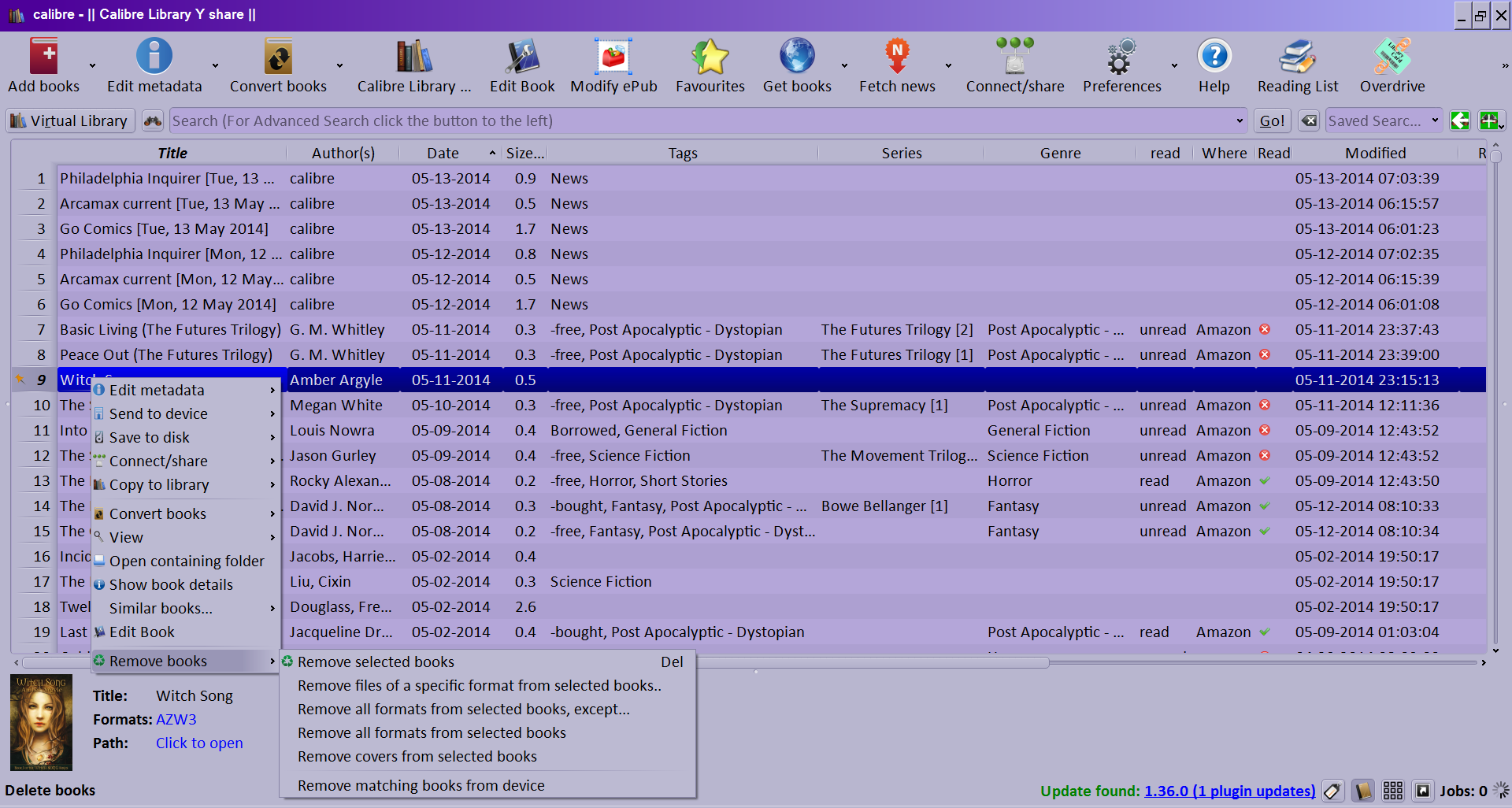
Task: Choose Remove selected books from submenu
Action: click(487, 662)
